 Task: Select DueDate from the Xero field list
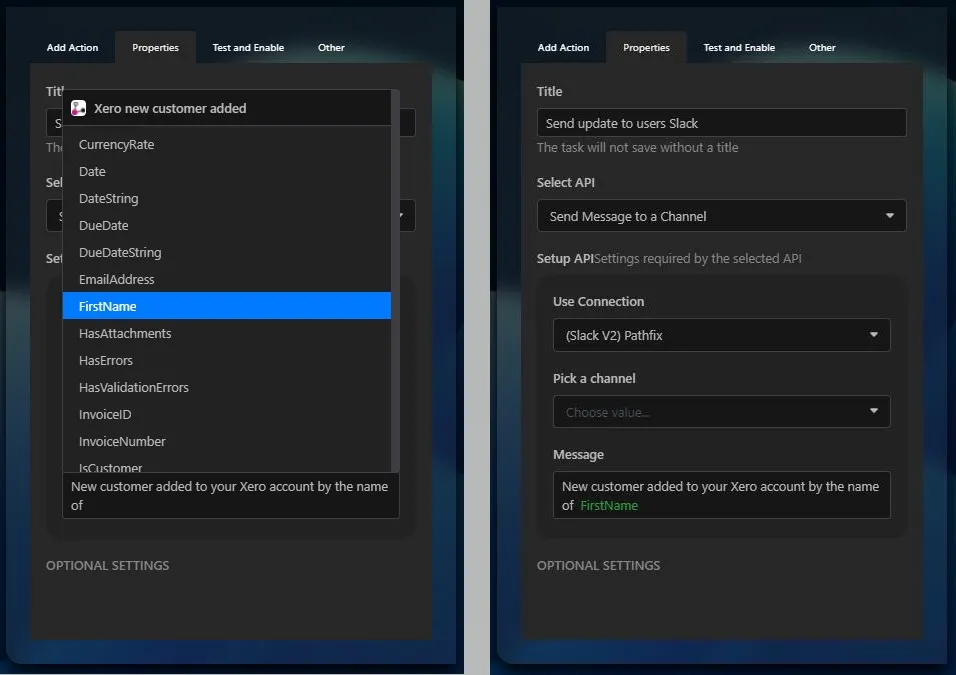227,226
